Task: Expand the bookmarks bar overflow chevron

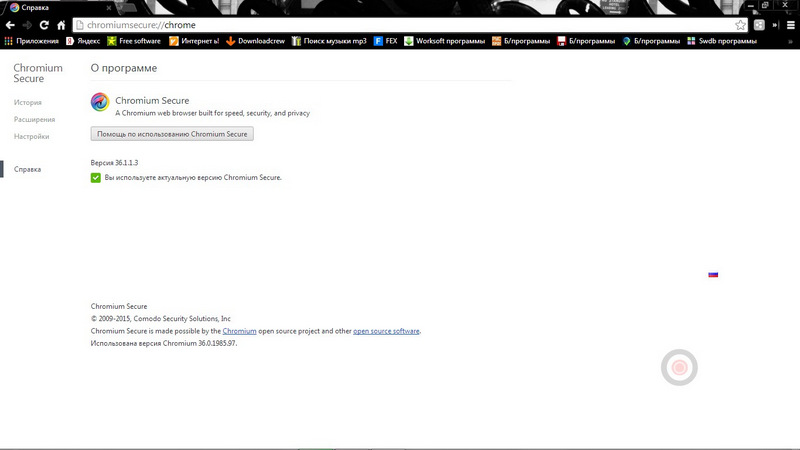Action: 790,41
